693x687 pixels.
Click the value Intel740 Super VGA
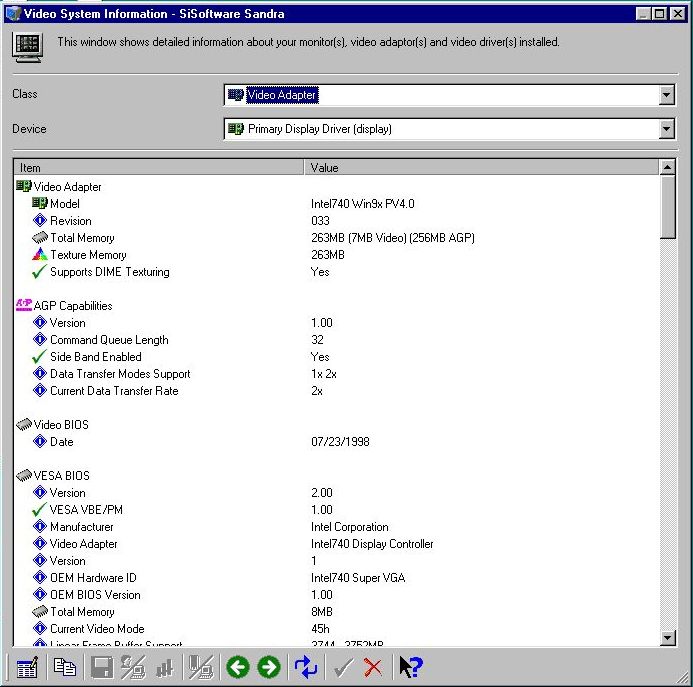click(x=358, y=577)
